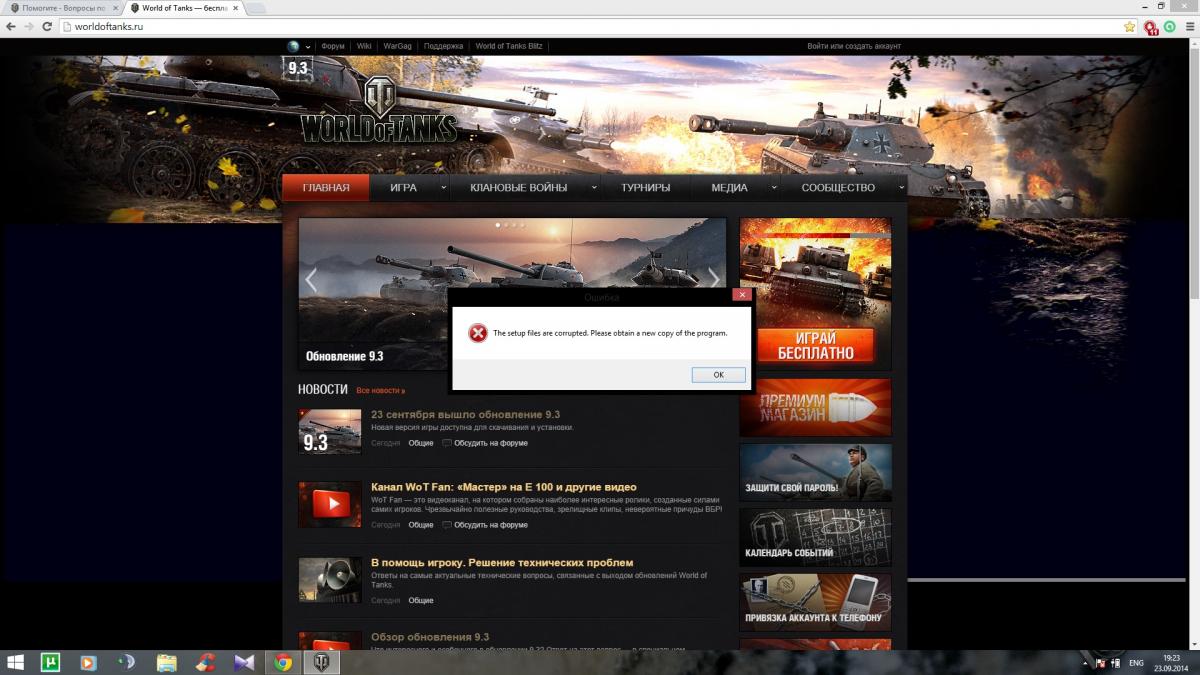The width and height of the screenshot is (1200, 675).
Task: Click the red play-button news thumbnail
Action: coord(329,505)
